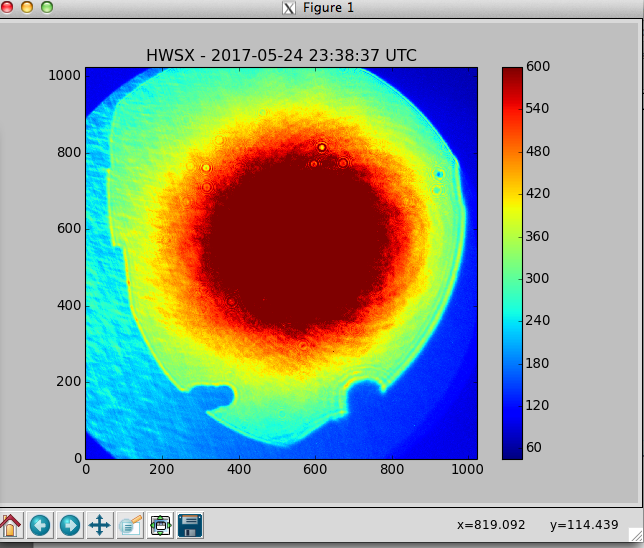
Task: Click the colorbar label 180
Action: click(x=538, y=363)
